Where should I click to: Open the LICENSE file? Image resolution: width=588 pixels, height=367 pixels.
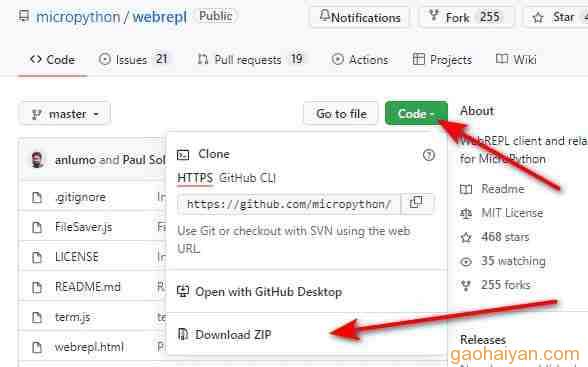point(77,257)
